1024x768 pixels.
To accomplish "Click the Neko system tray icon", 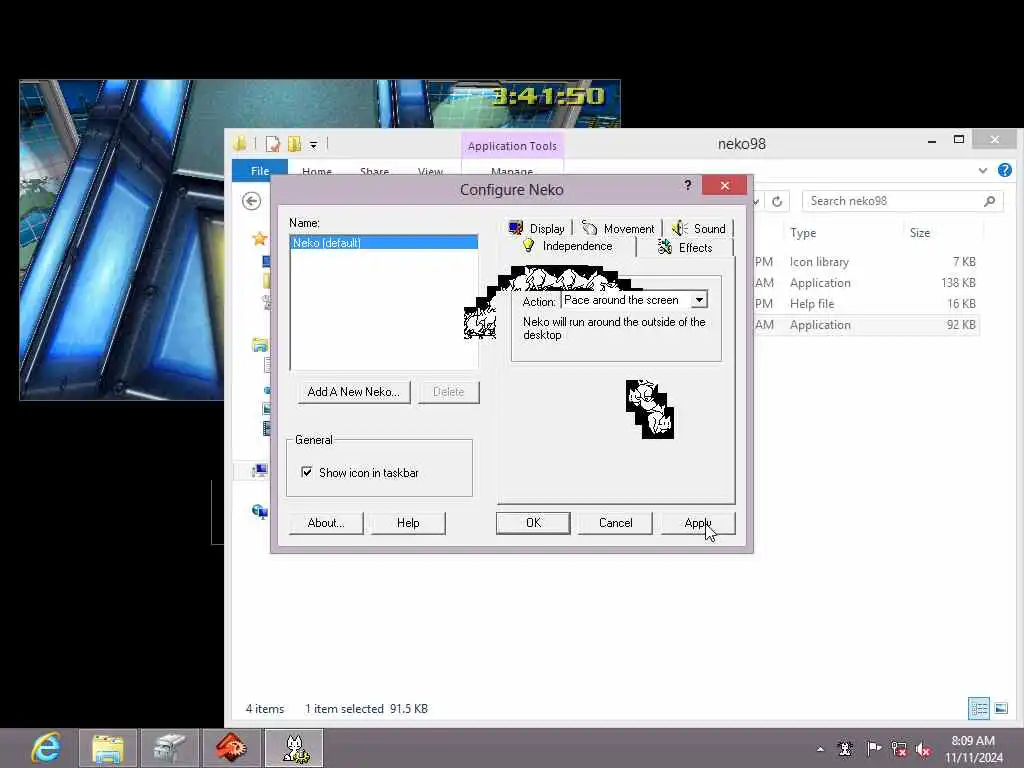I will coord(845,749).
